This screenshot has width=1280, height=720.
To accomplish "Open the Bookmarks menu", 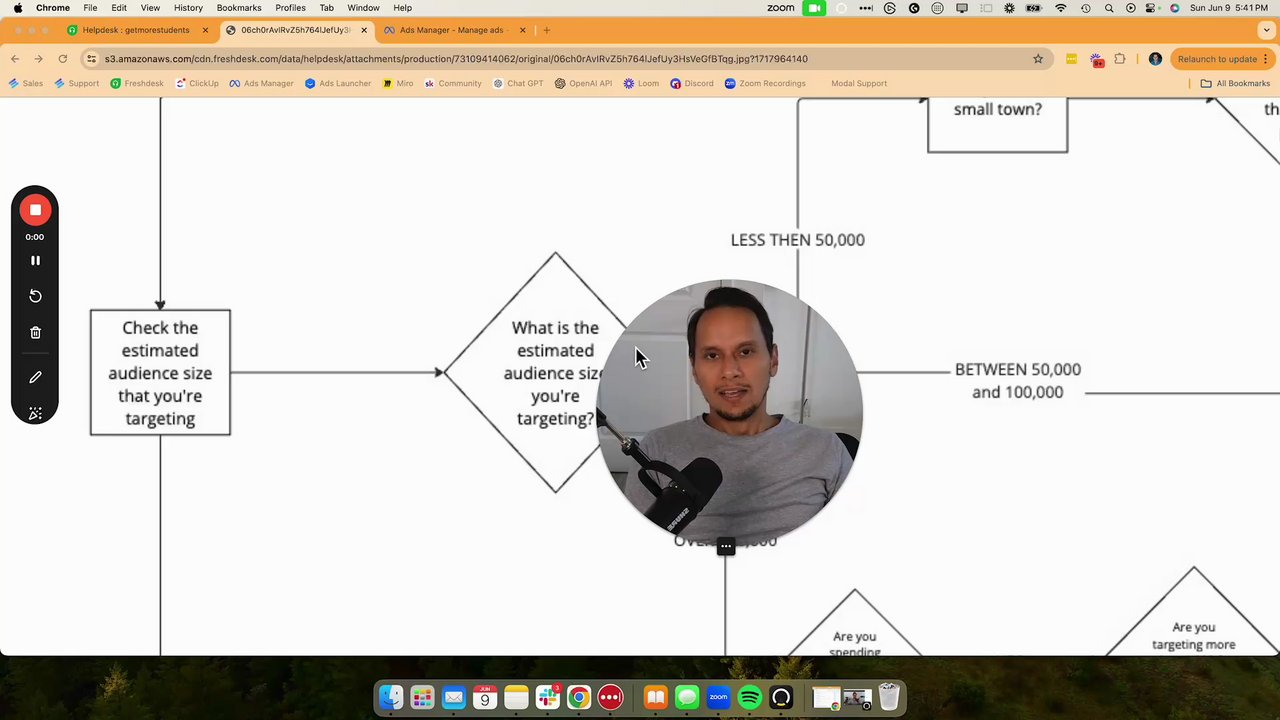I will pos(239,8).
